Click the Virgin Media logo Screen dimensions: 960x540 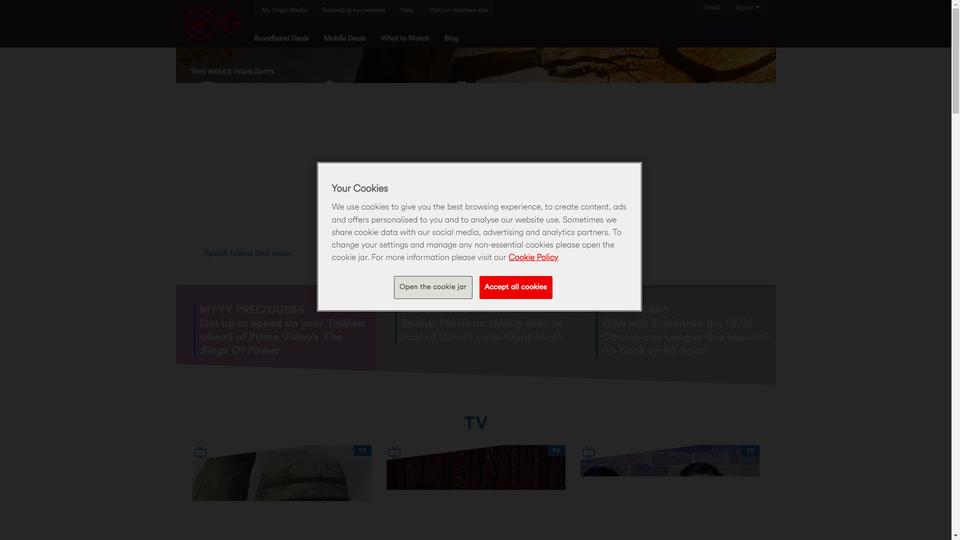(212, 24)
